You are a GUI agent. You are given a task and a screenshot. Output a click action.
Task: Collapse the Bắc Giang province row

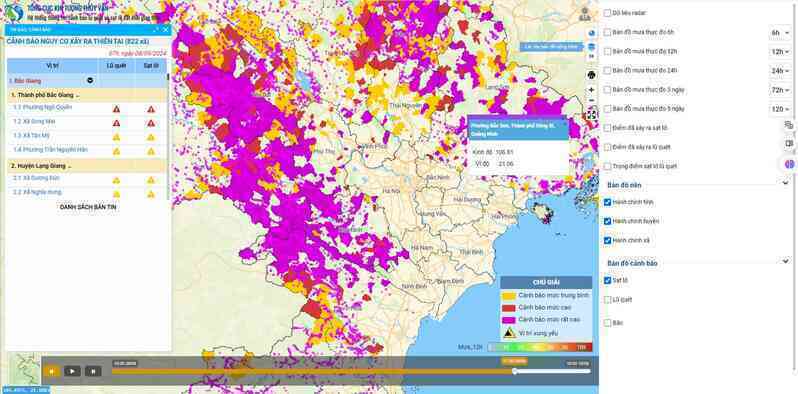point(90,80)
